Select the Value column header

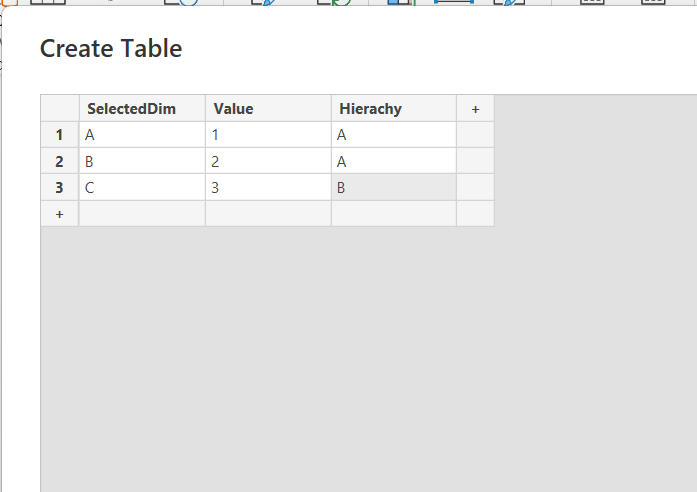tap(268, 108)
